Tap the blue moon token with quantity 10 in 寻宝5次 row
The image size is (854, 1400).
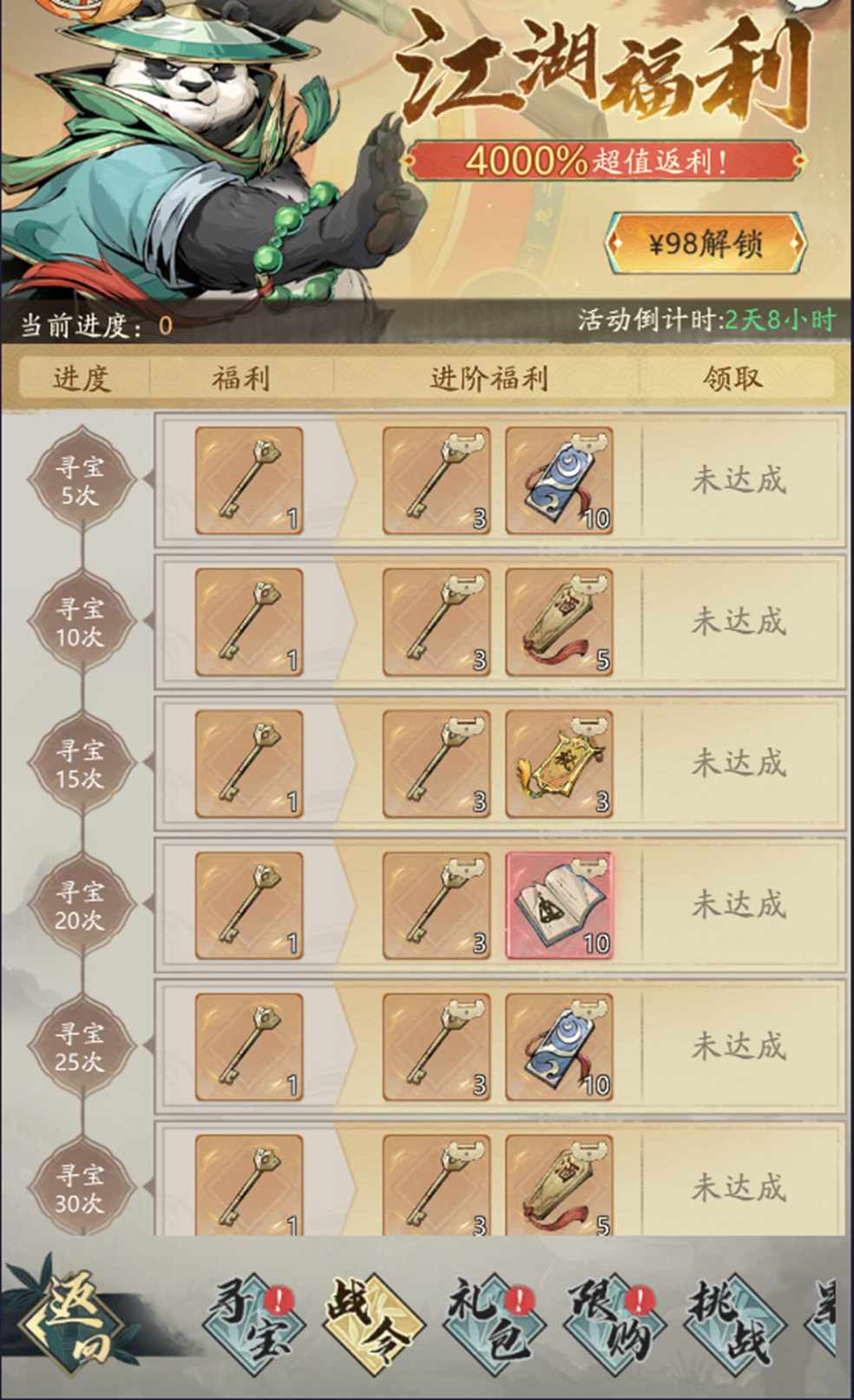click(560, 481)
